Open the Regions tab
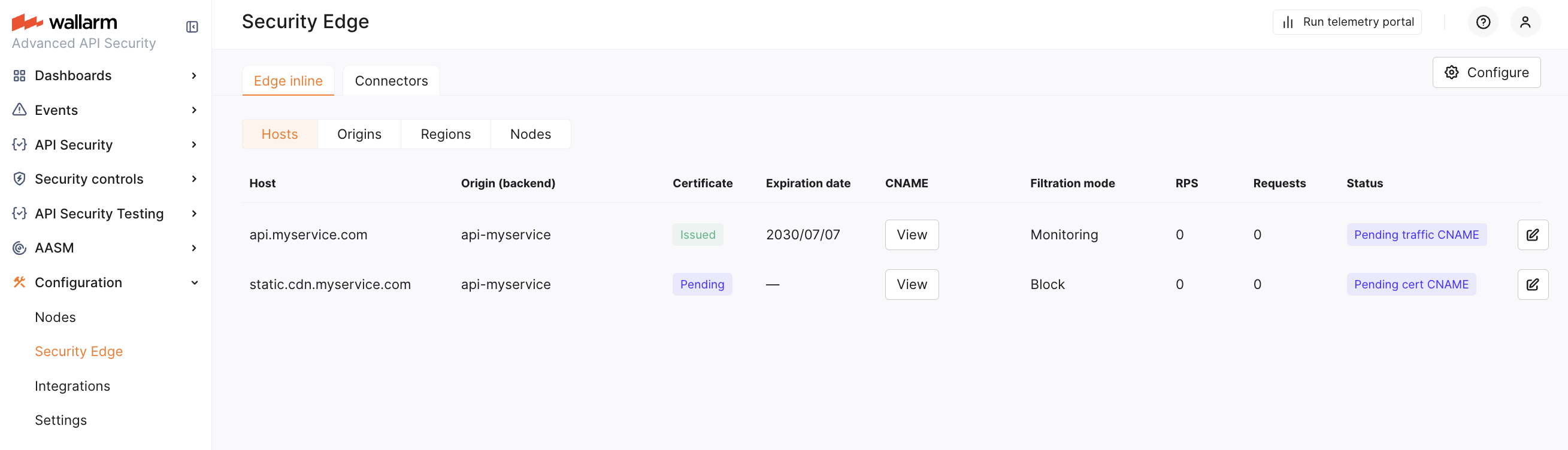 [446, 135]
